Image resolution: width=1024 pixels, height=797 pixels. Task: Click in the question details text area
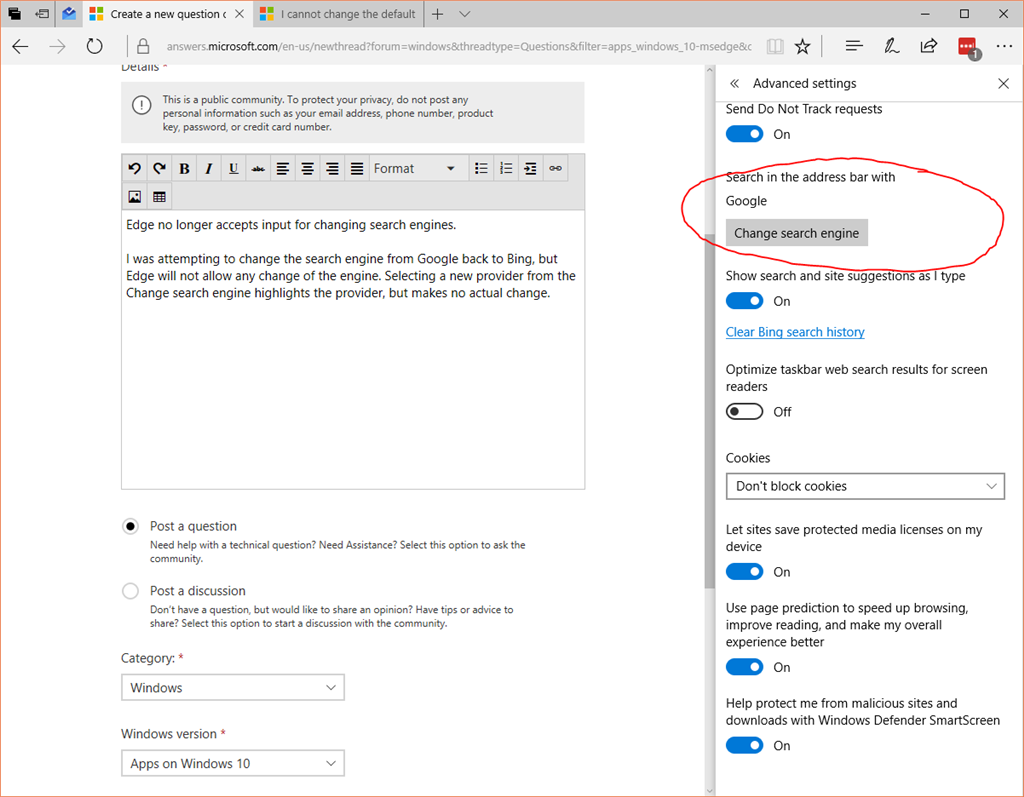coord(353,350)
